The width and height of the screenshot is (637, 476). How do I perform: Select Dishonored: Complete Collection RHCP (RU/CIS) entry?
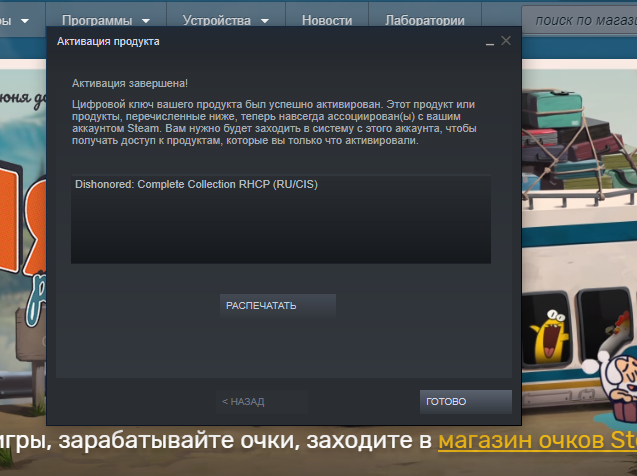point(196,184)
